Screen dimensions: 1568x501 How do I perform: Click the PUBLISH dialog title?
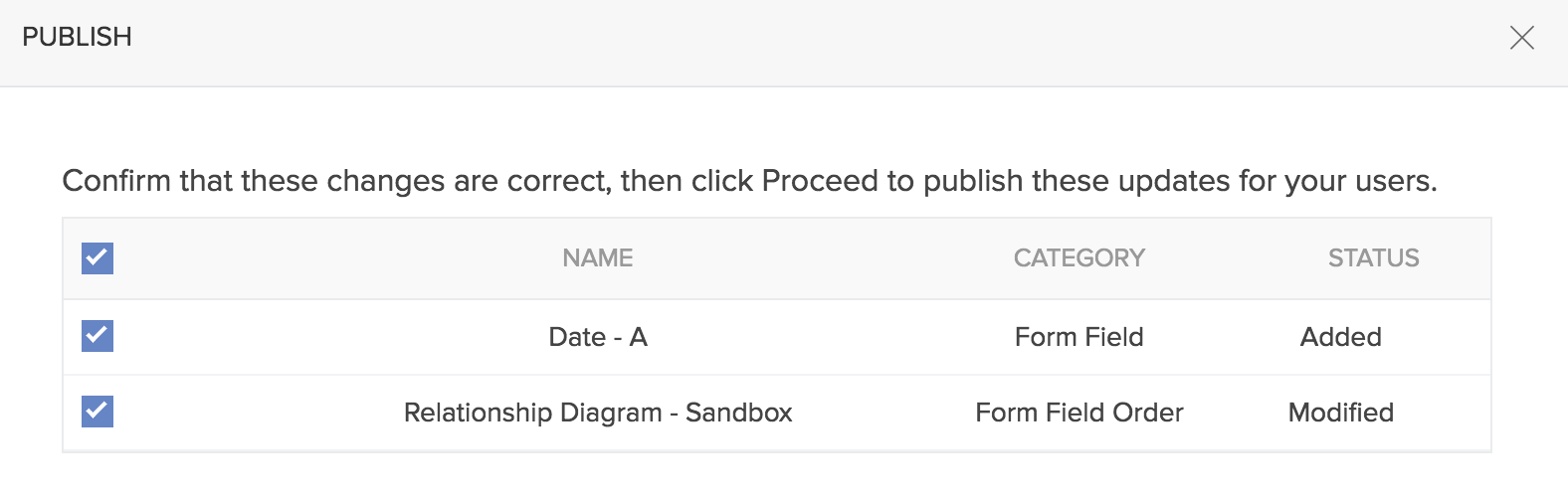point(77,37)
